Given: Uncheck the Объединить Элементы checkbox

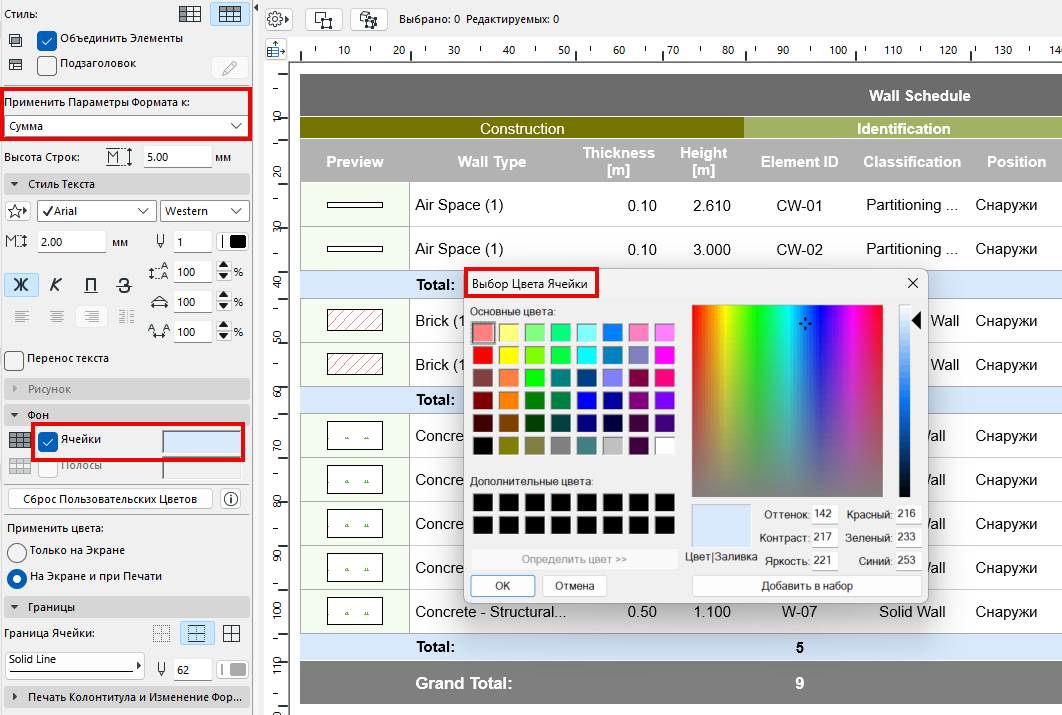Looking at the screenshot, I should click(46, 40).
